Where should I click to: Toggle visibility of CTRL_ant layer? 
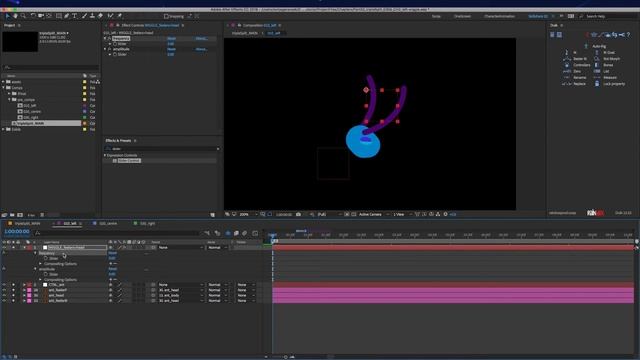4,285
